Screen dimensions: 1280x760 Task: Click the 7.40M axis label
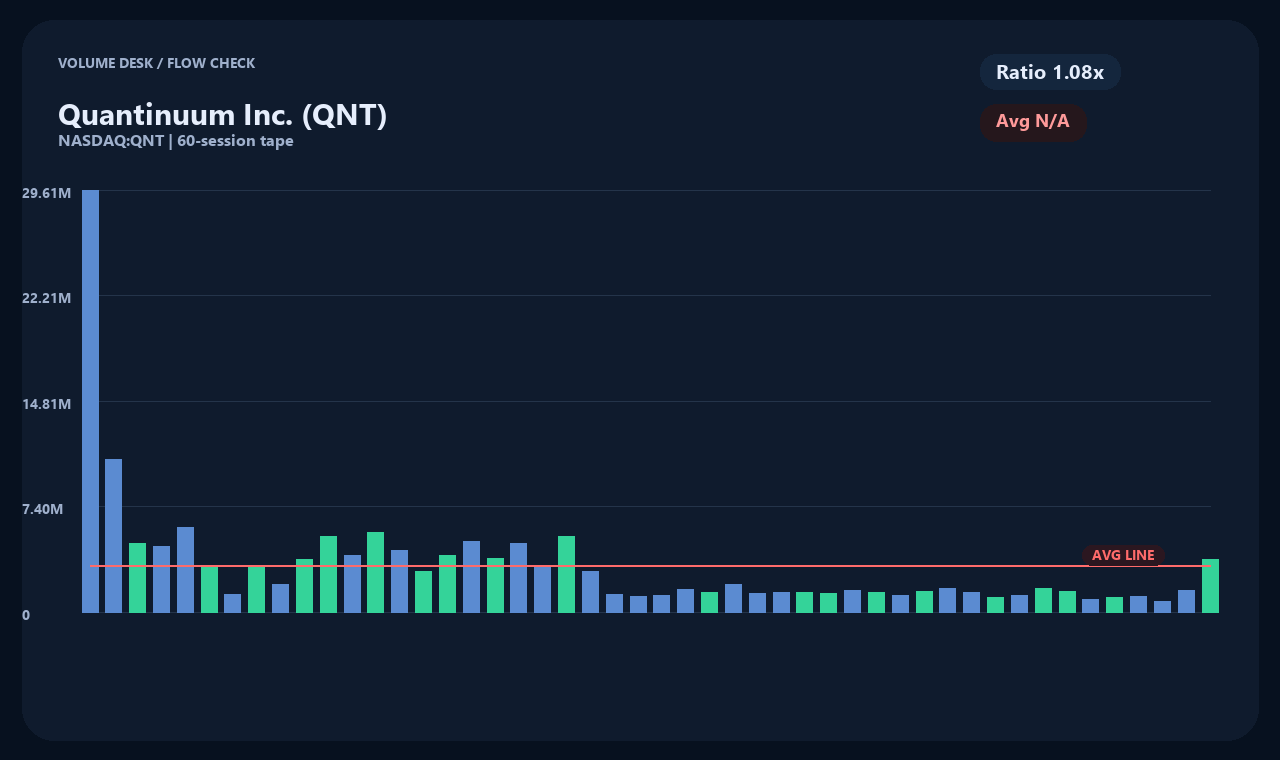43,509
